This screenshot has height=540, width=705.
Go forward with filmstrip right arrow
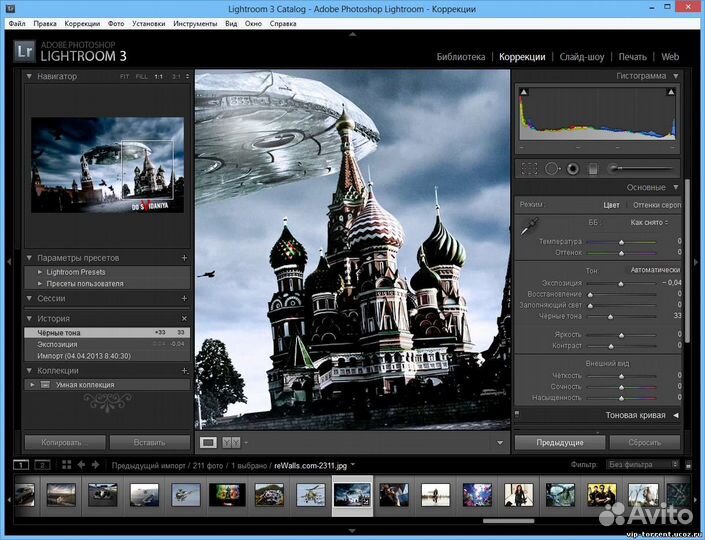[95, 465]
